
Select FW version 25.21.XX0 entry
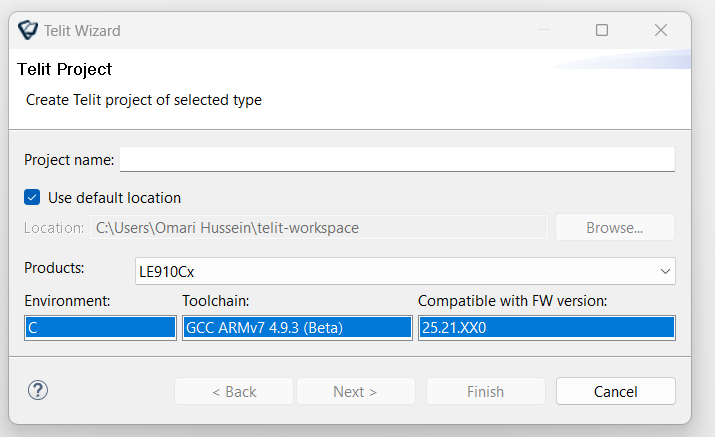[x=547, y=328]
